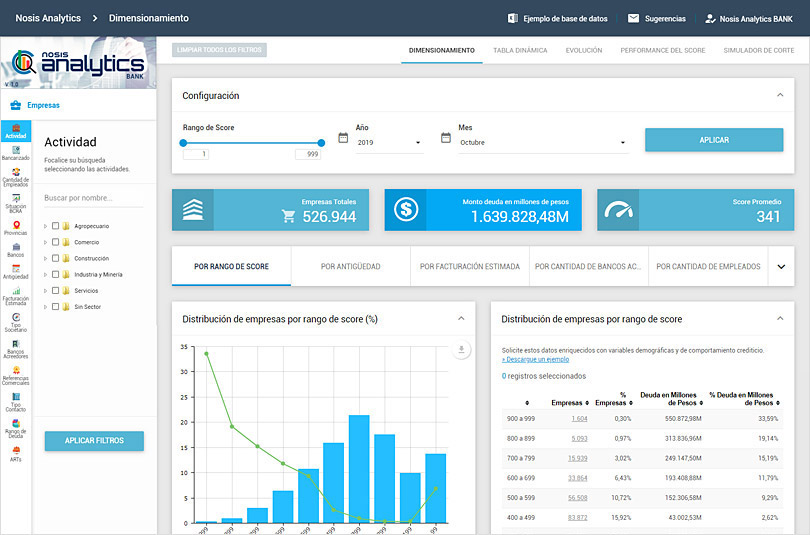
Task: Switch to Performance del Score tab
Action: 663,50
